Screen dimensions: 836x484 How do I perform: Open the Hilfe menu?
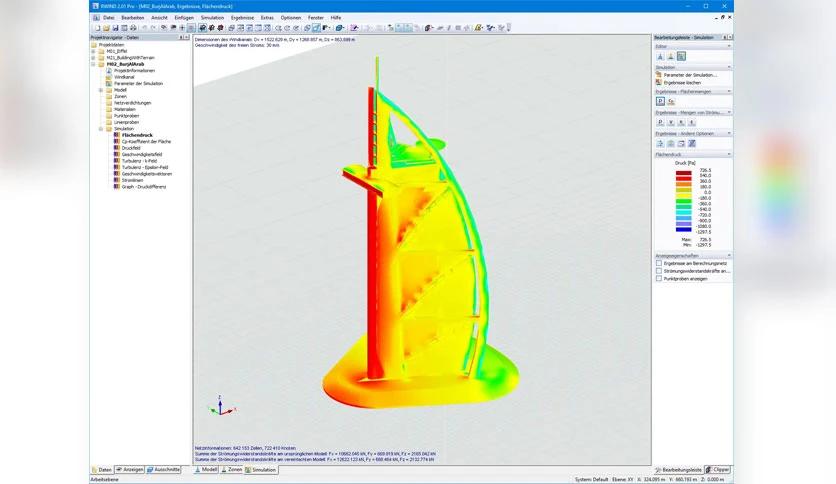coord(335,18)
